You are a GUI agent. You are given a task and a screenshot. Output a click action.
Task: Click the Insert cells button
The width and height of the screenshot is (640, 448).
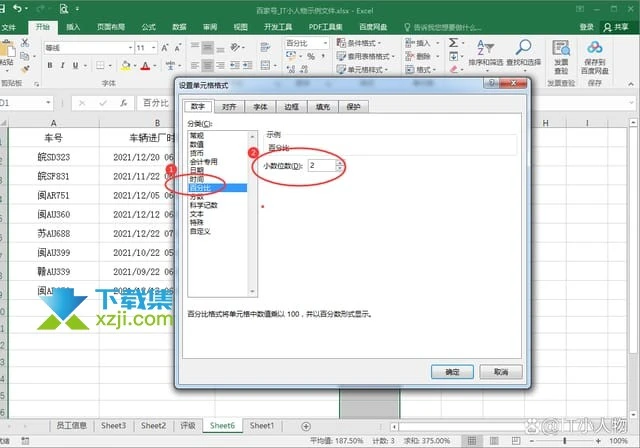pos(418,43)
